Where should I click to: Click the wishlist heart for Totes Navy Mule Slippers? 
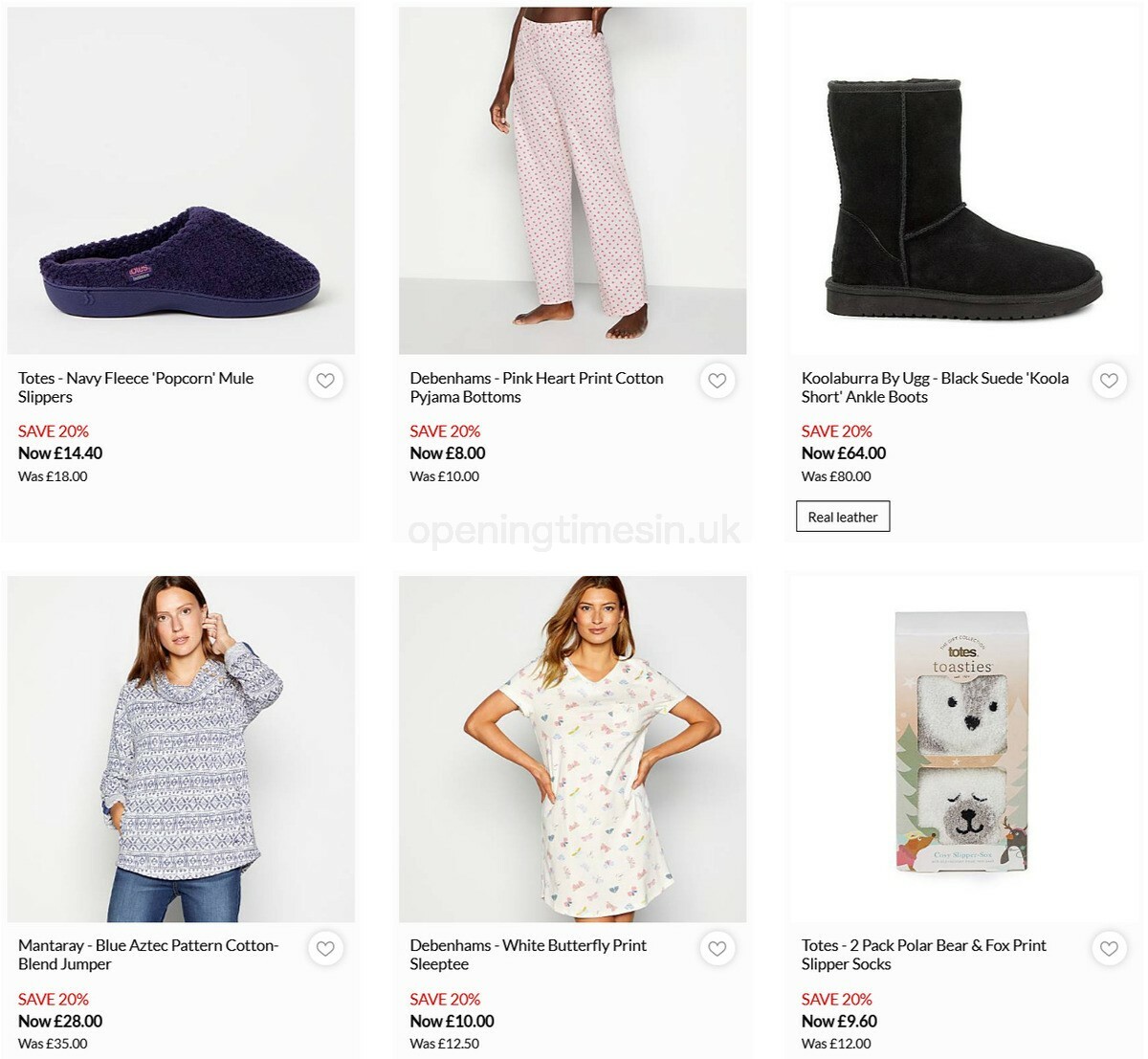coord(325,381)
